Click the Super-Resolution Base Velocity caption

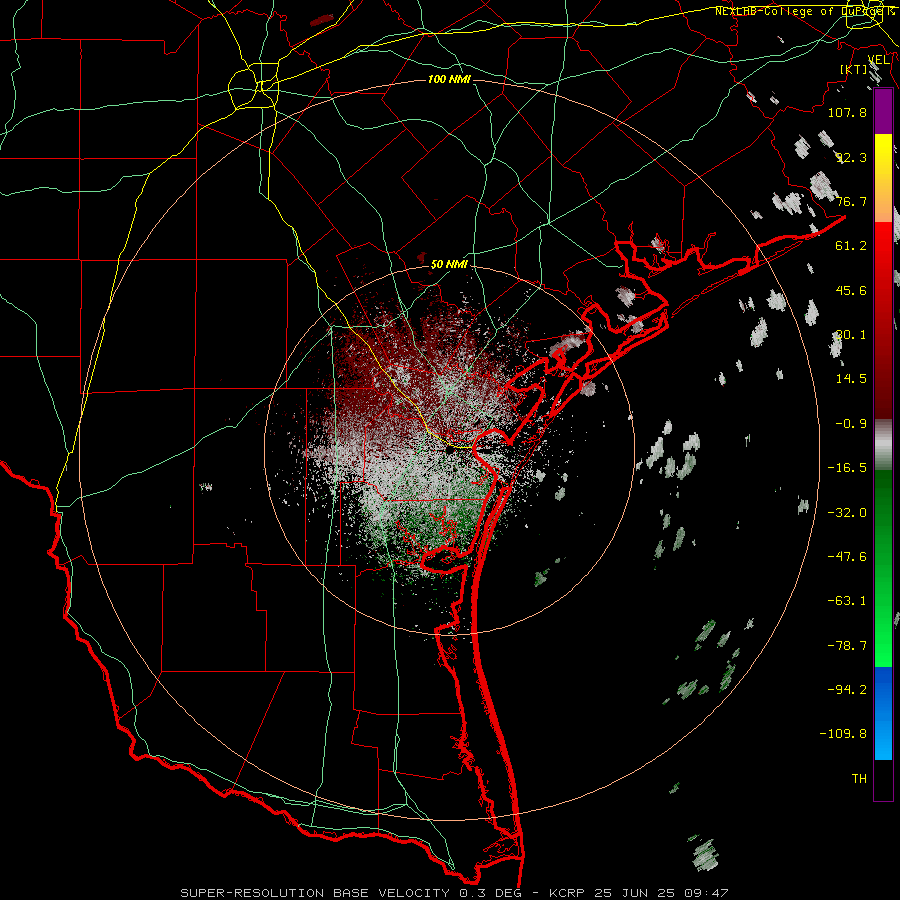click(x=454, y=893)
